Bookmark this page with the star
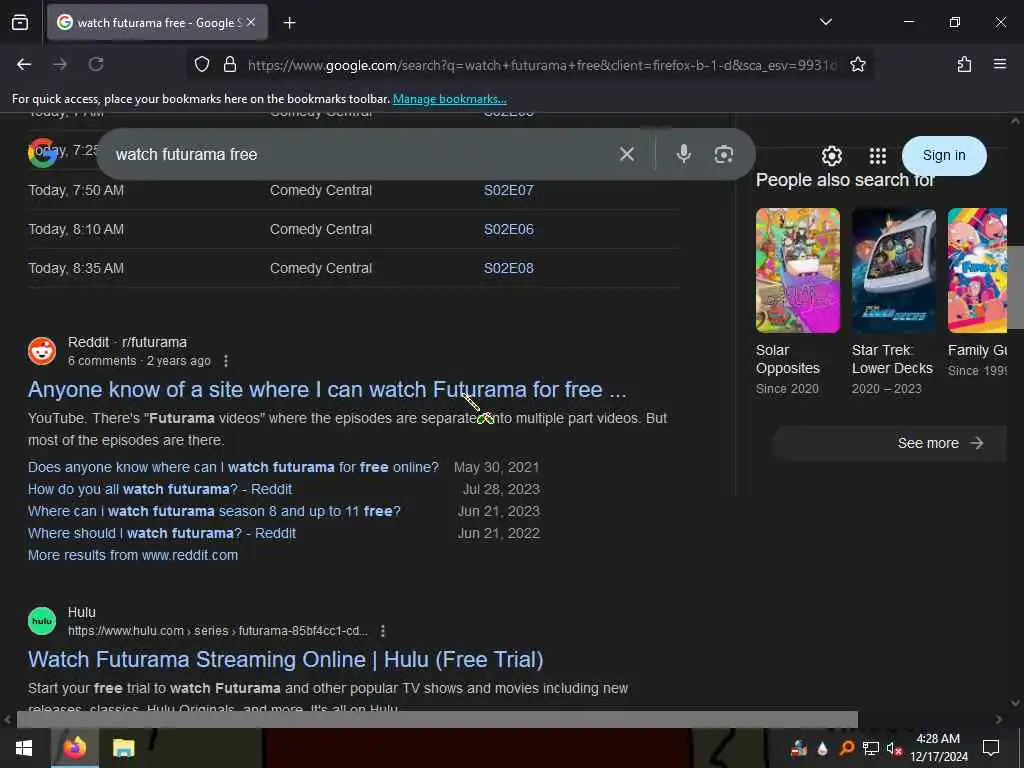Screen dimensions: 1024x768 [857, 64]
